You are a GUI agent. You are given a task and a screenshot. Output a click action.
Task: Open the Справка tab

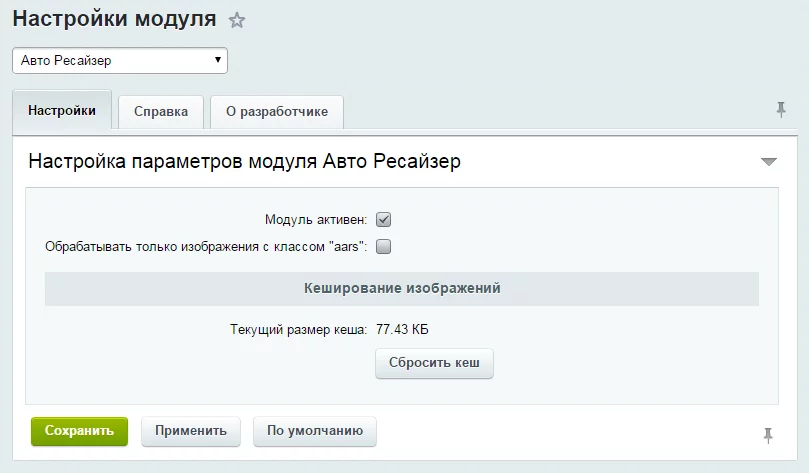click(x=161, y=112)
